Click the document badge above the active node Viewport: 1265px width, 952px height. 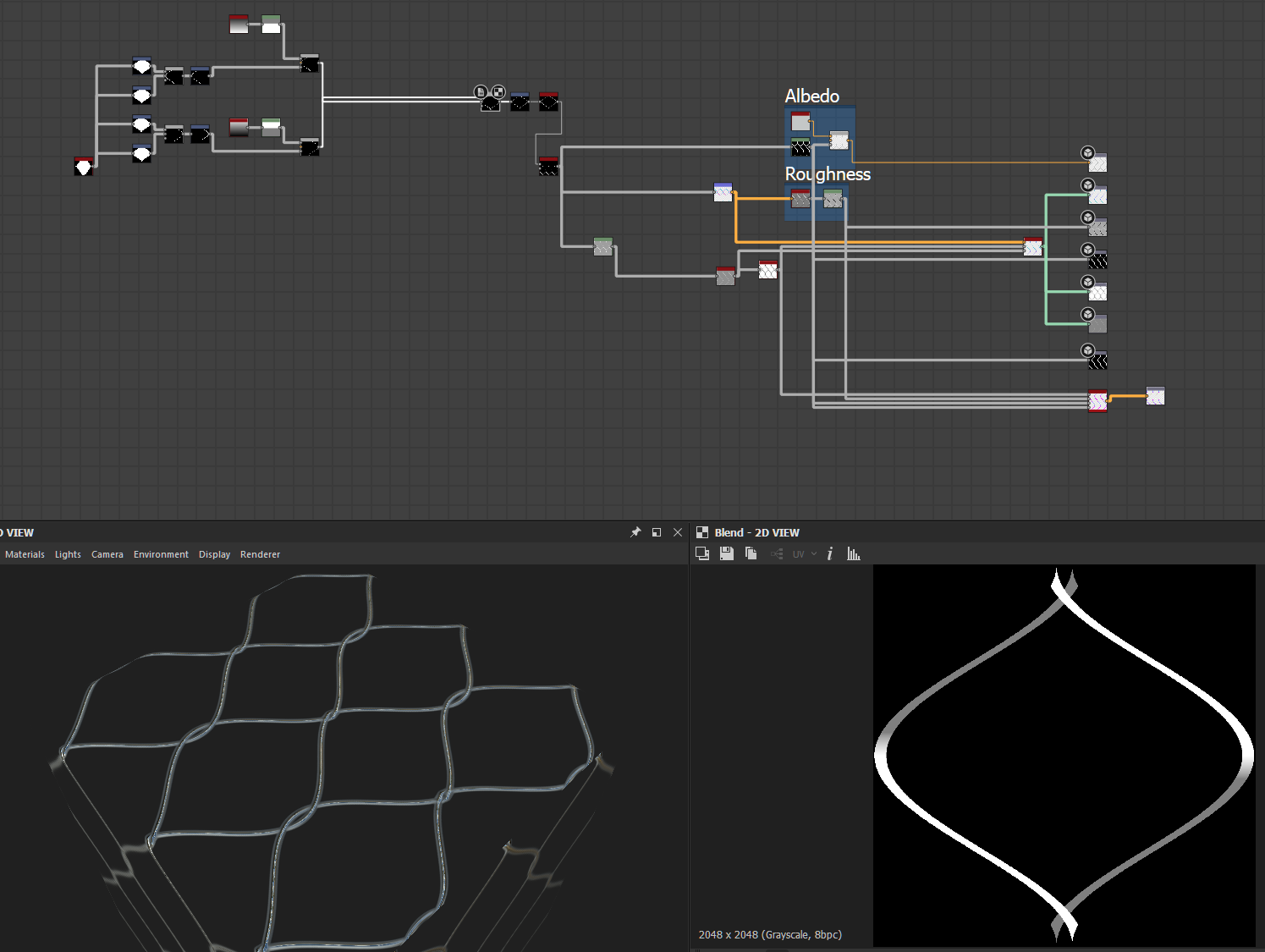481,91
